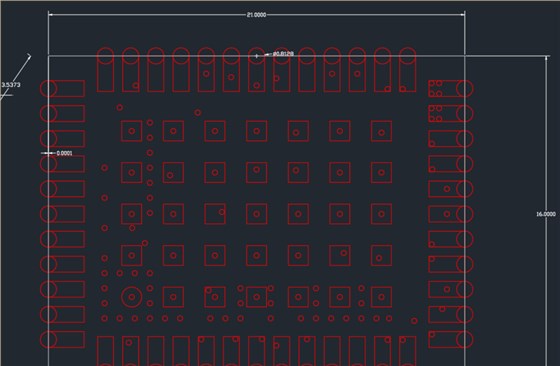Pick the first castellated pad in top row
The image size is (560, 366).
coord(105,70)
